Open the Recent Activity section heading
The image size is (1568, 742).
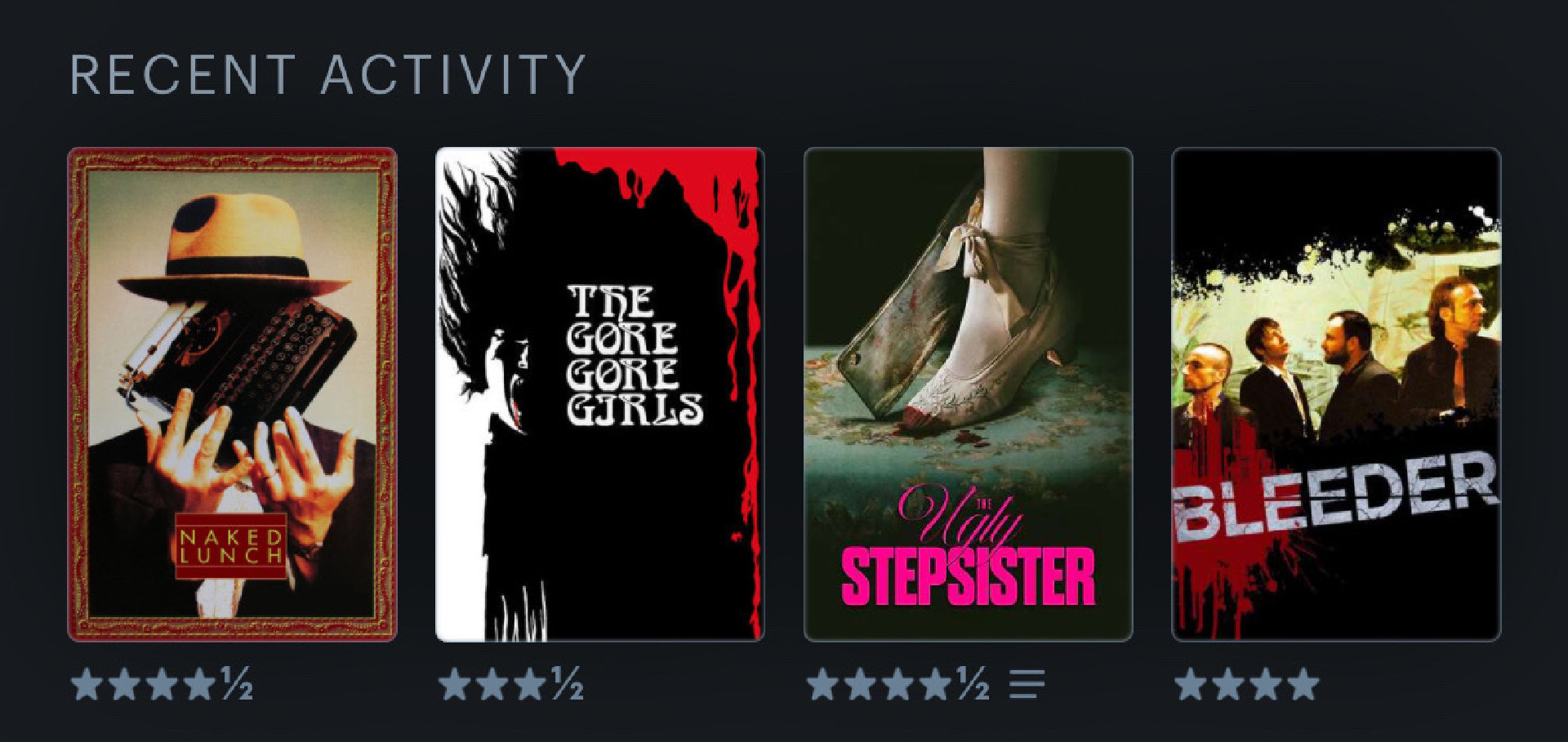coord(327,74)
